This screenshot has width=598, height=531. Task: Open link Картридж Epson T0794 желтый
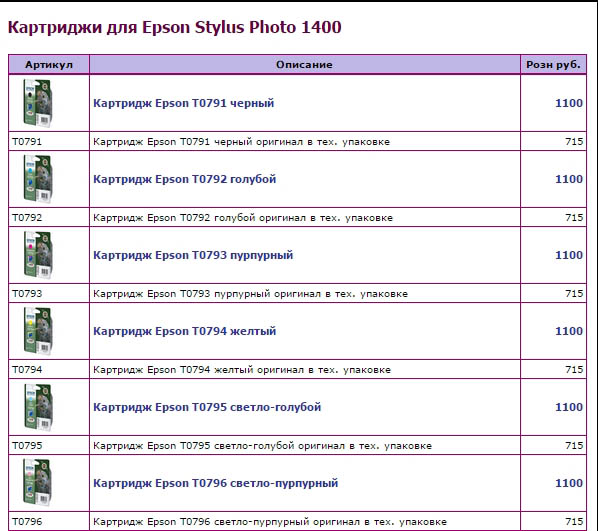[x=185, y=331]
